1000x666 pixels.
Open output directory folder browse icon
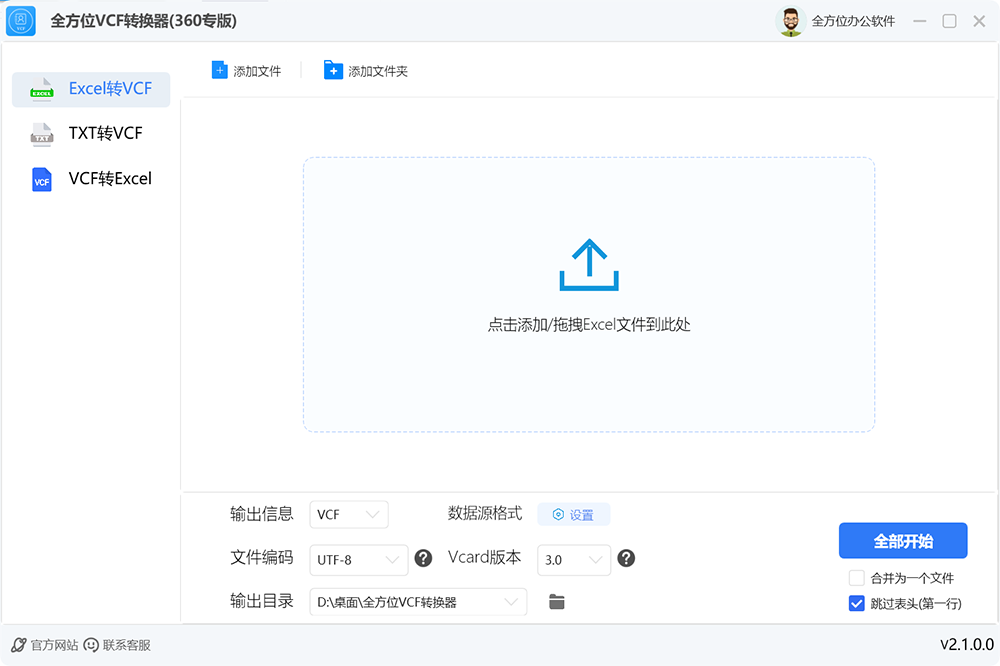coord(557,601)
